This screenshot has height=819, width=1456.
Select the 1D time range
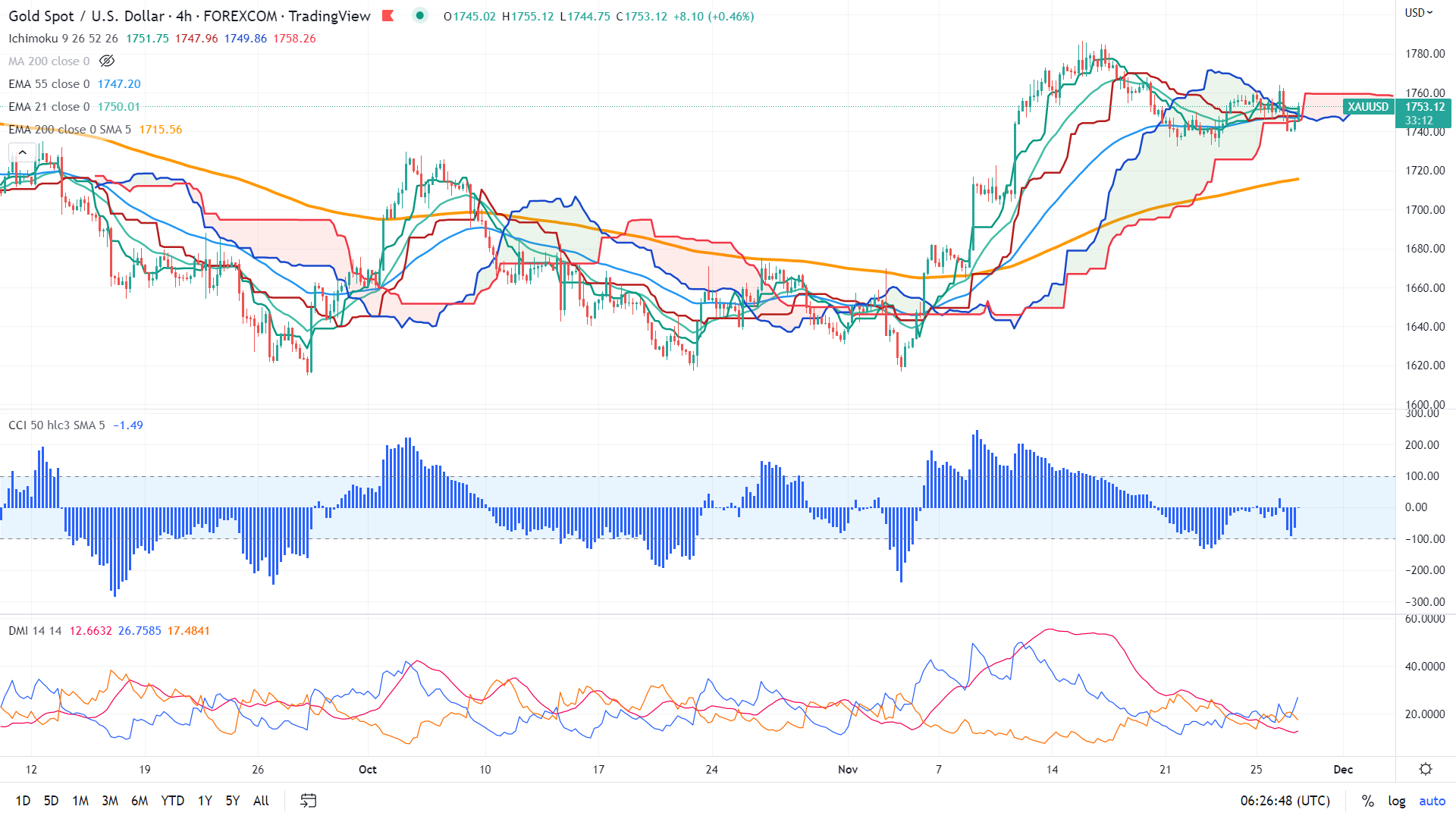click(23, 800)
